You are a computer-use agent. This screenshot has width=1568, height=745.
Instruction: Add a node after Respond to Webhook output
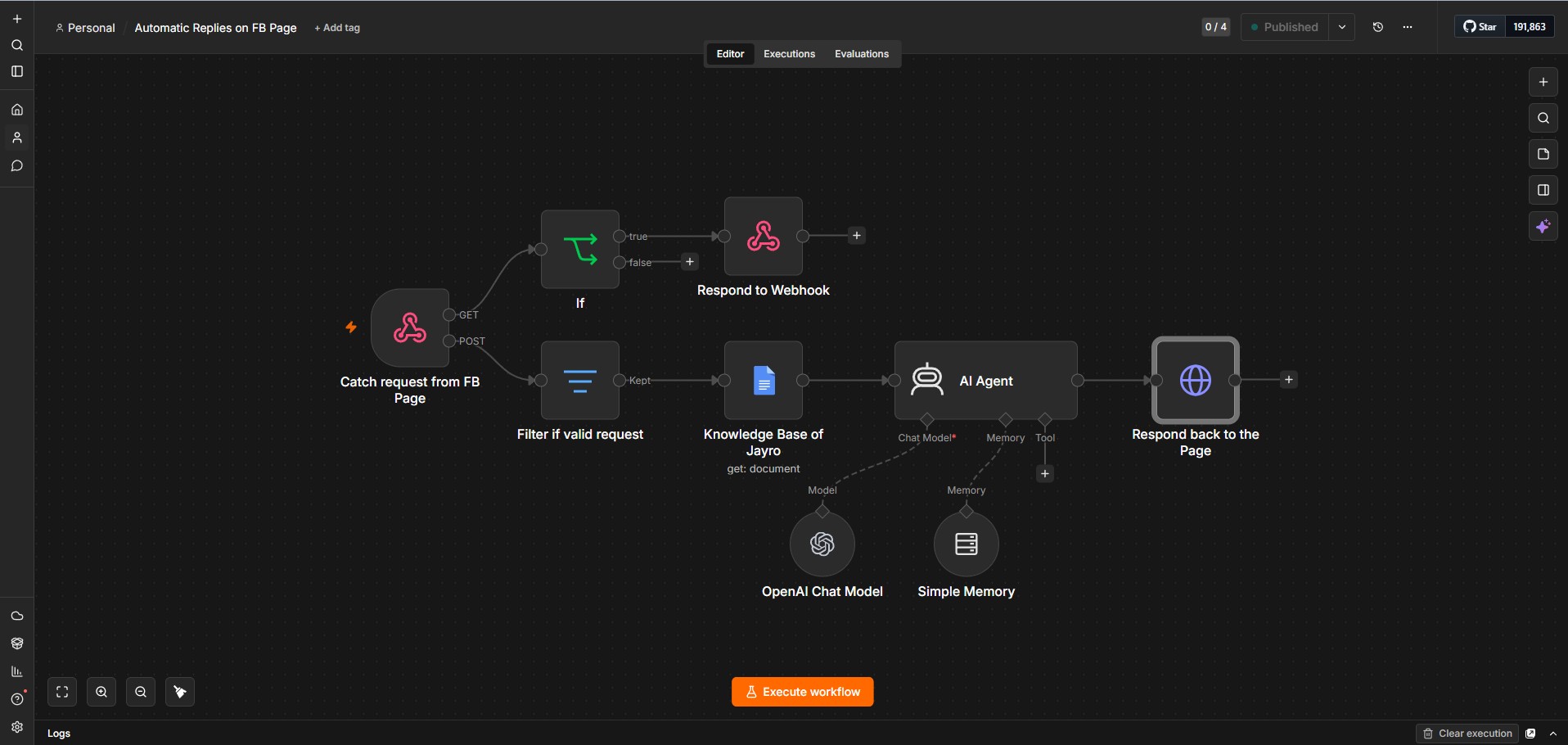click(857, 236)
